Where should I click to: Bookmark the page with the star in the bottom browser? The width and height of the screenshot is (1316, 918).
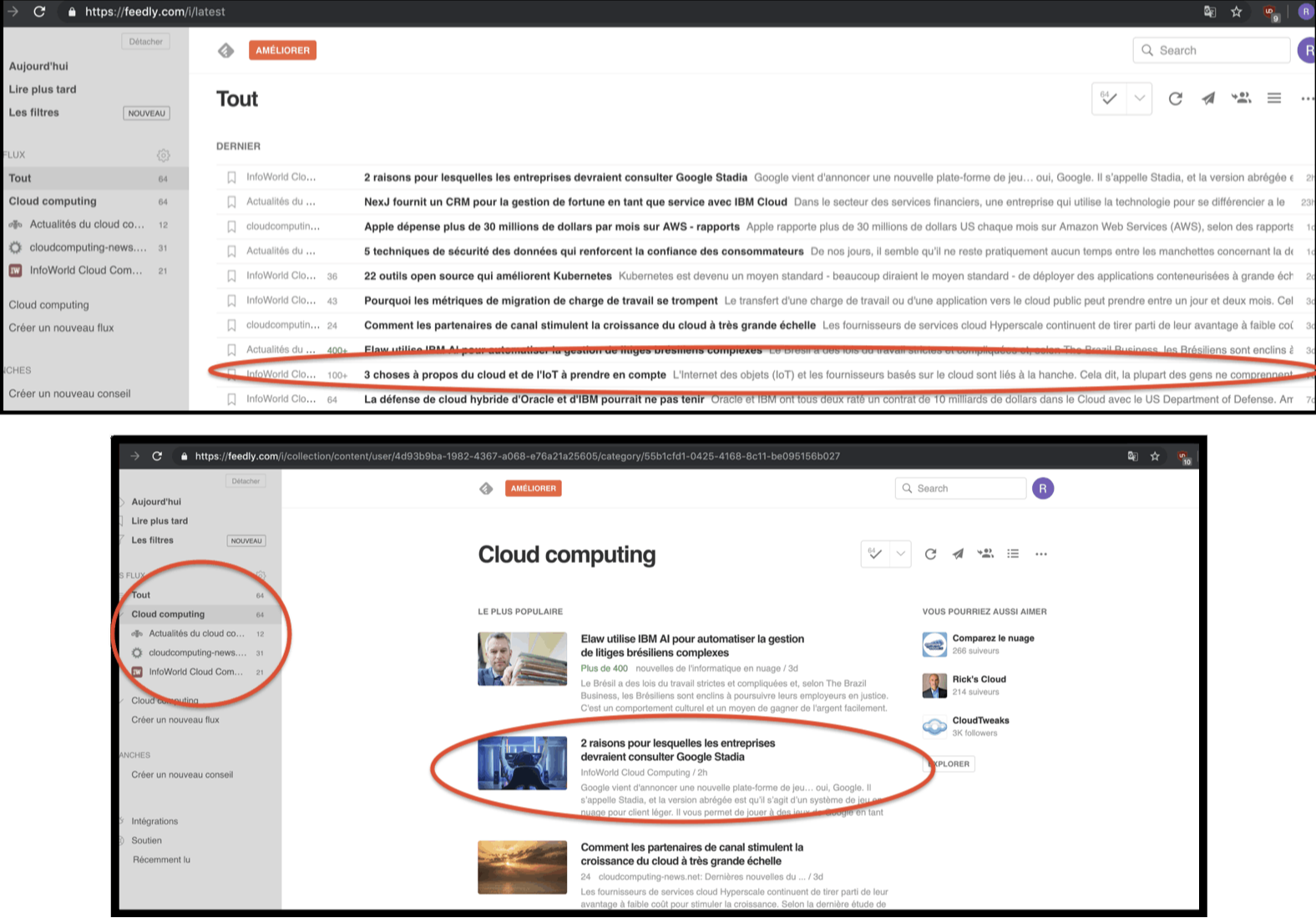pyautogui.click(x=1155, y=456)
